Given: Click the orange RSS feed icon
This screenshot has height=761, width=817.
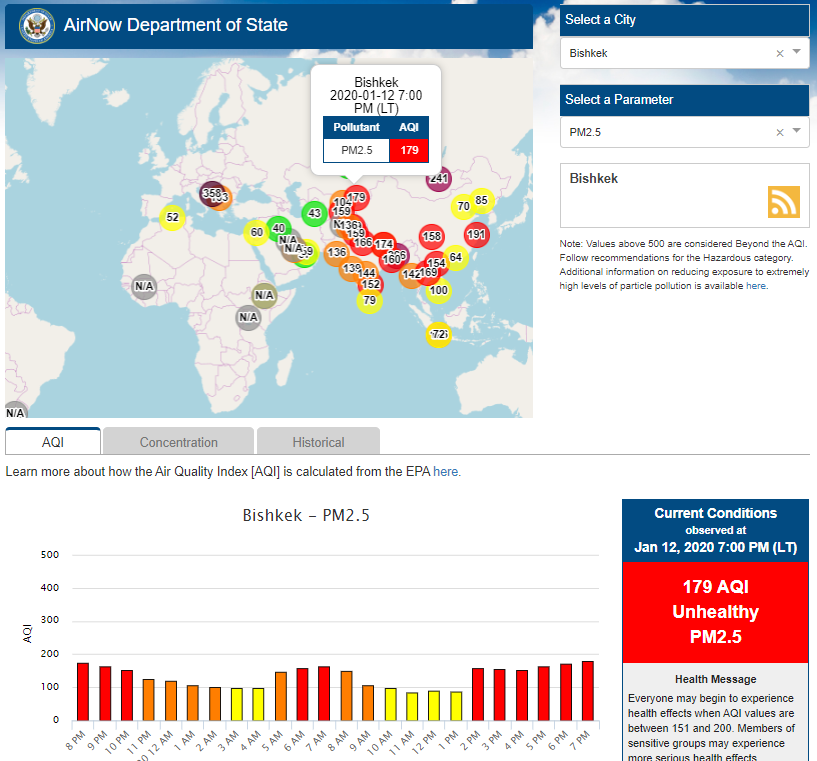Looking at the screenshot, I should point(783,201).
